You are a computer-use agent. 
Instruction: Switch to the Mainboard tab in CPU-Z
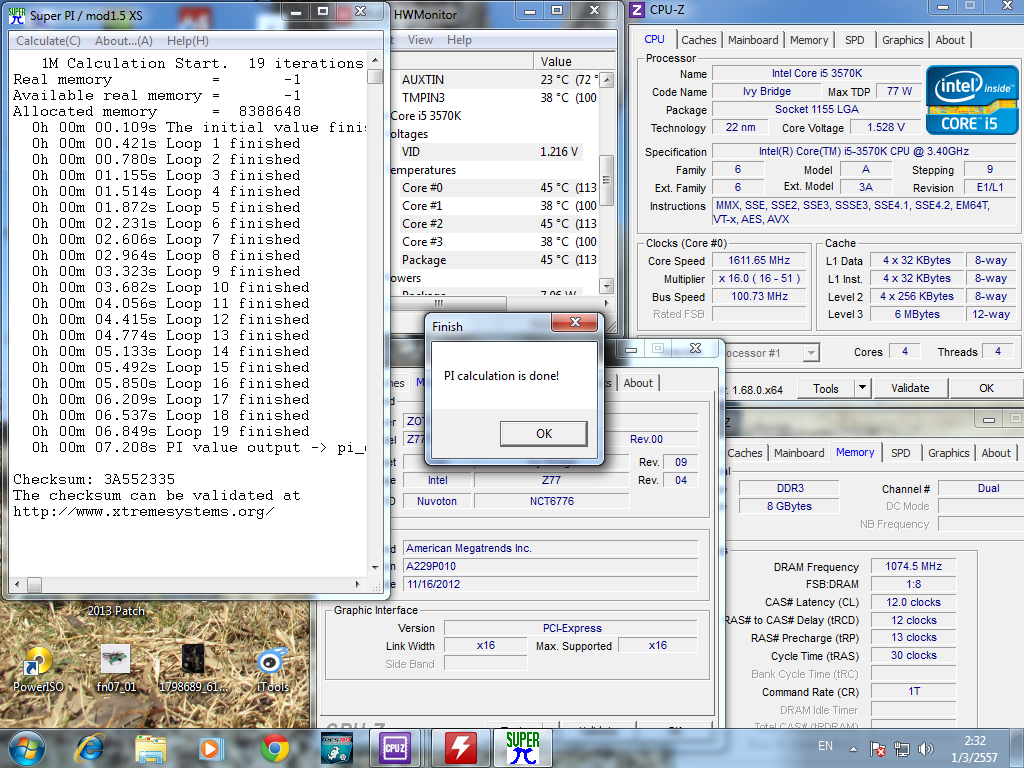click(753, 40)
